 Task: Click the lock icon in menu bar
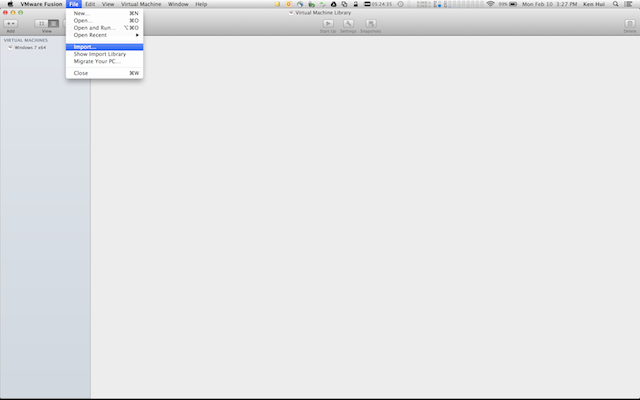(x=356, y=4)
